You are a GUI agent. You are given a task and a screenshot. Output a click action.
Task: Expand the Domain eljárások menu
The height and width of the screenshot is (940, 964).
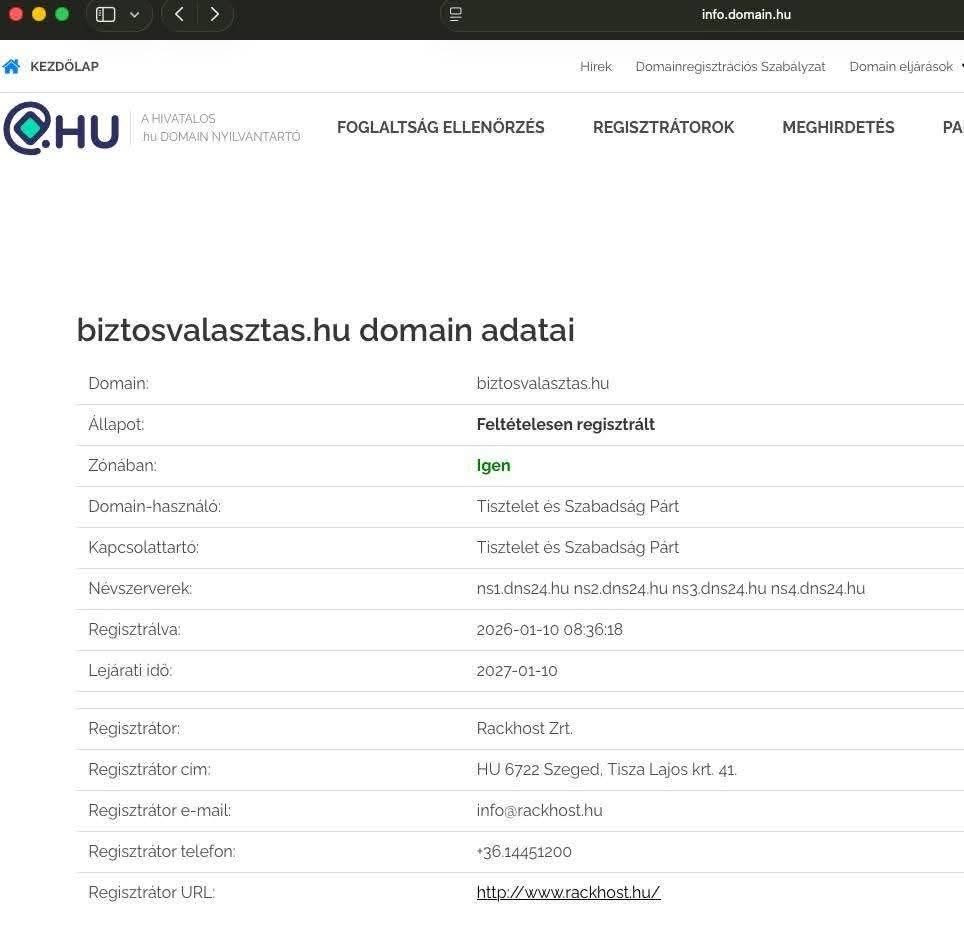[x=901, y=66]
